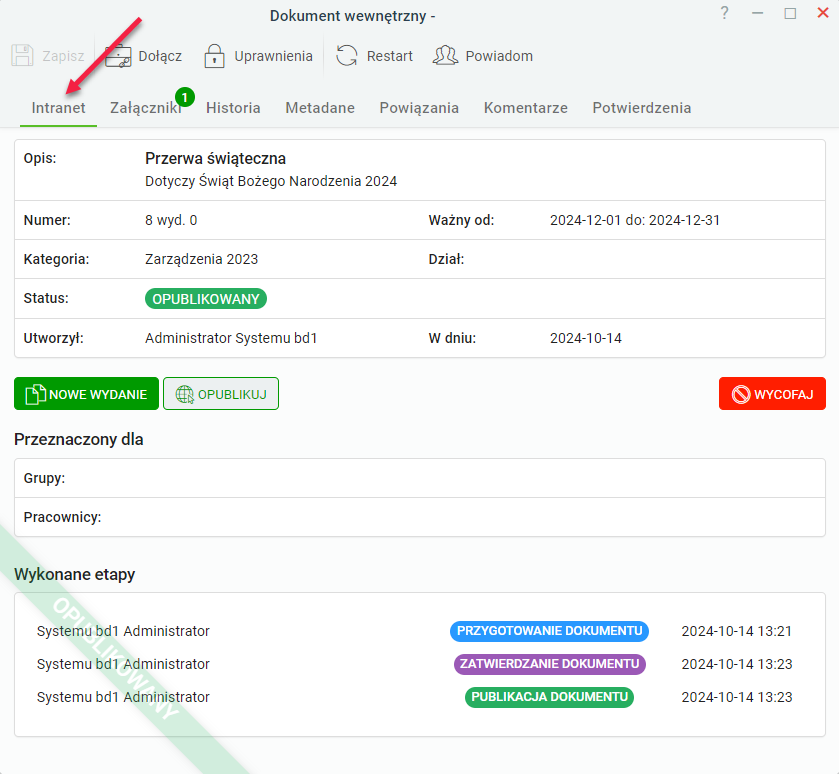Open the Powiązania tab

[x=419, y=108]
